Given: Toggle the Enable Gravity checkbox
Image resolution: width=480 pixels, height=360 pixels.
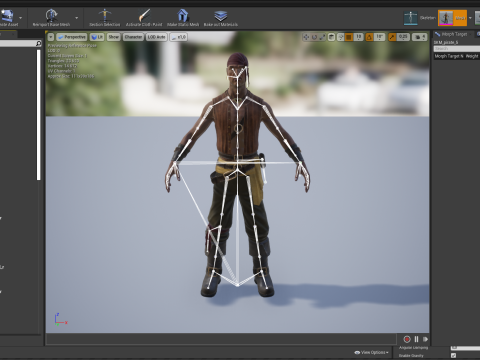Looking at the screenshot, I should (x=453, y=356).
